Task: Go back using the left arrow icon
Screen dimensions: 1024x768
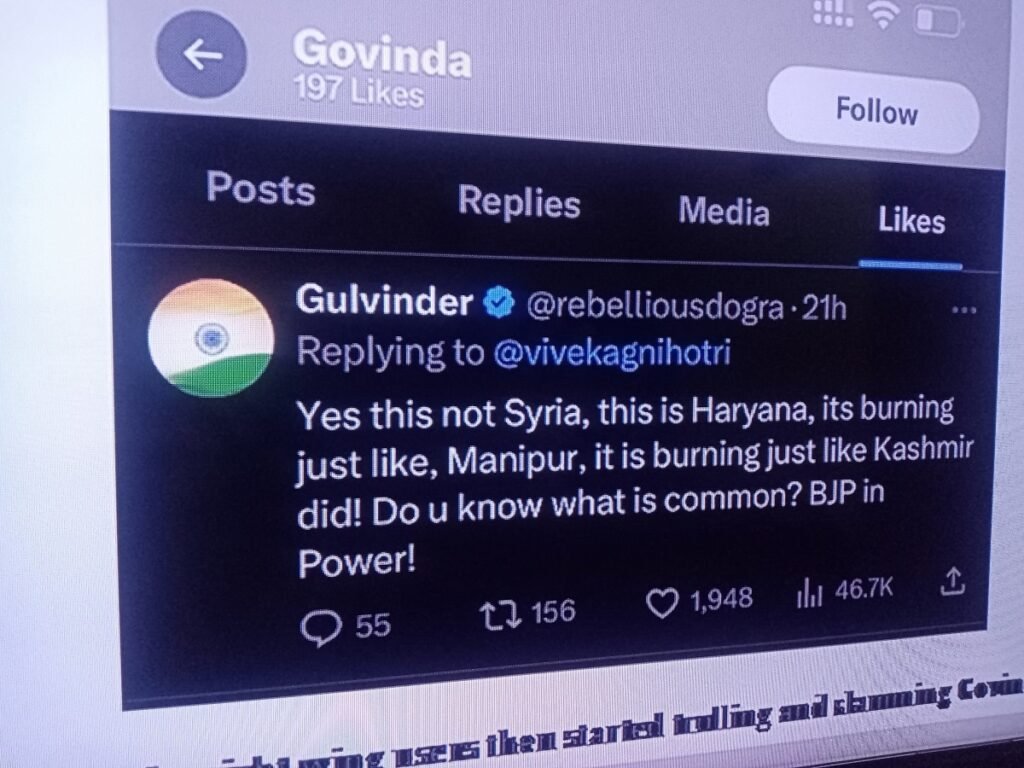Action: (201, 54)
